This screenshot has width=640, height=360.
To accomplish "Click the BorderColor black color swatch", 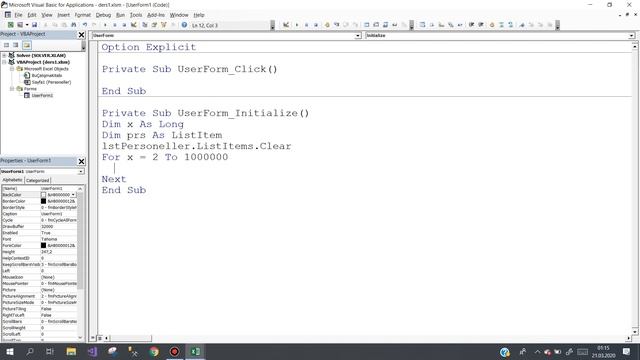I will click(x=43, y=201).
